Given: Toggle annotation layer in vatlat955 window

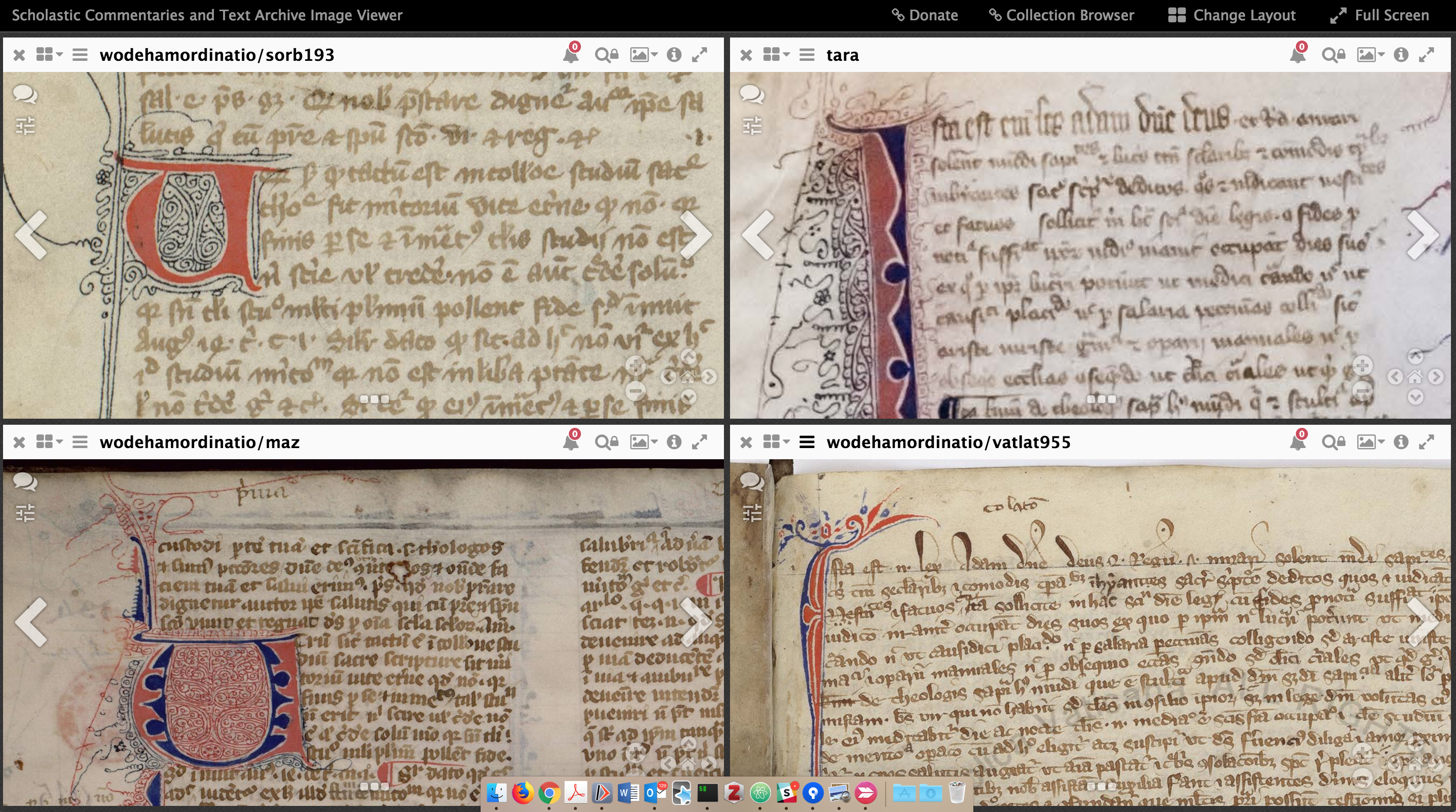Looking at the screenshot, I should (752, 482).
